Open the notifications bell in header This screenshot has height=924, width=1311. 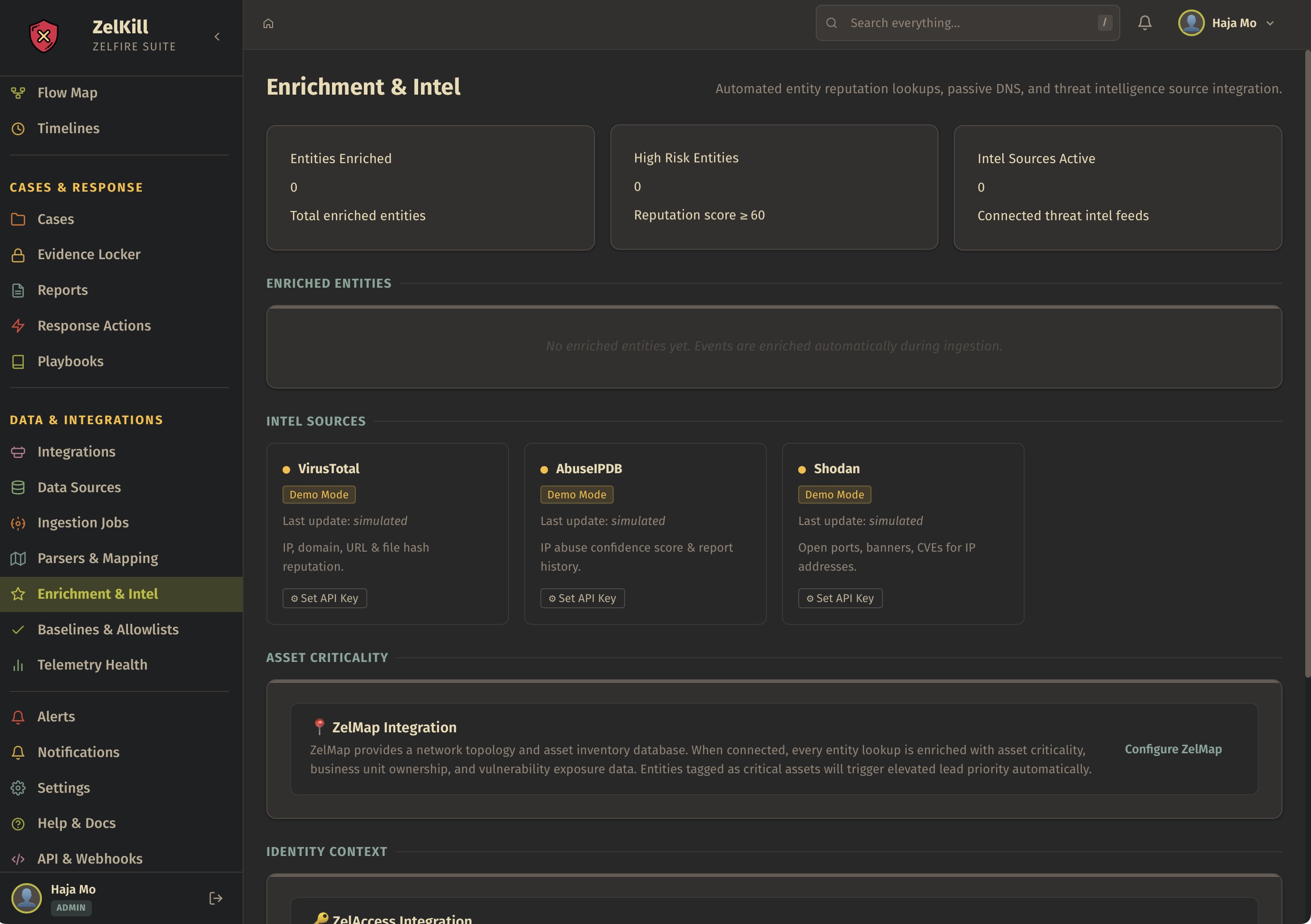(1144, 23)
